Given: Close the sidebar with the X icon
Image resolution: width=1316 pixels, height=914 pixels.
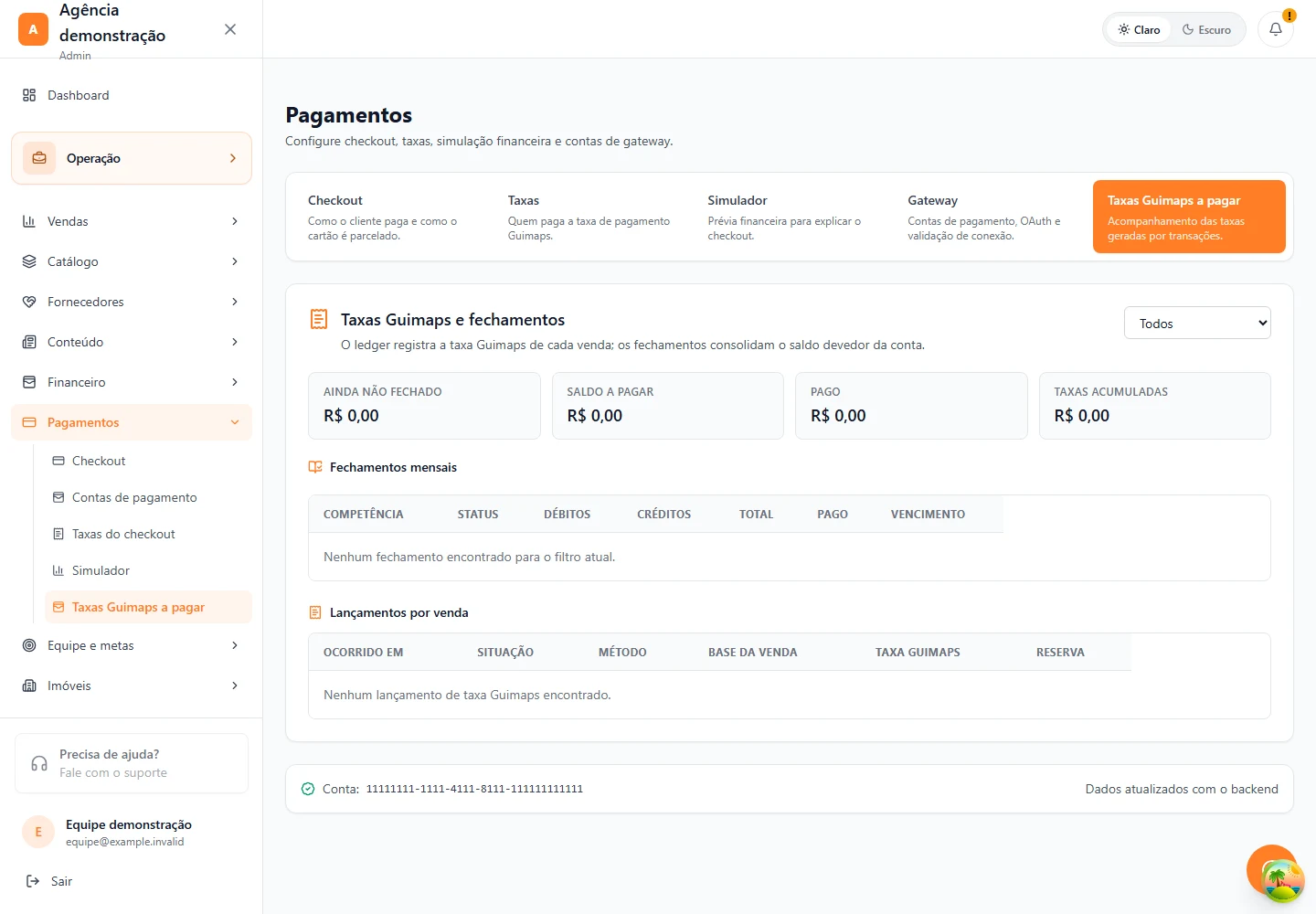Looking at the screenshot, I should [230, 29].
